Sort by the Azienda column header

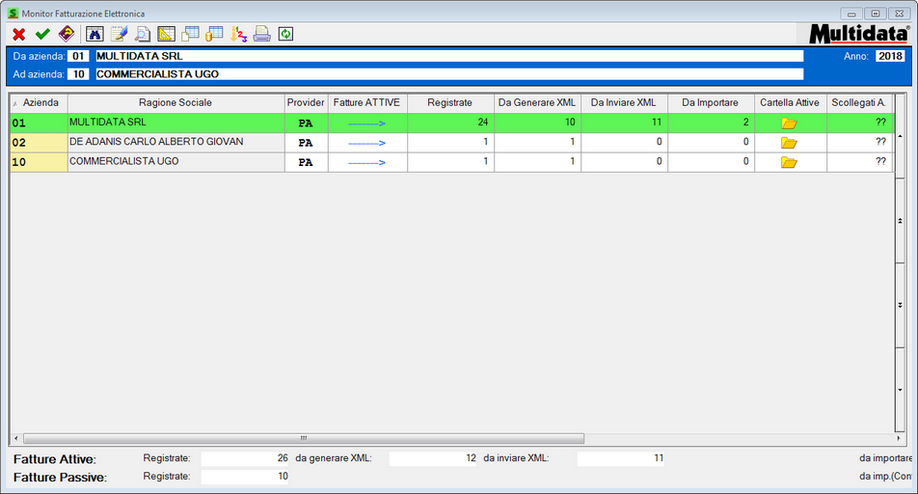tap(39, 103)
